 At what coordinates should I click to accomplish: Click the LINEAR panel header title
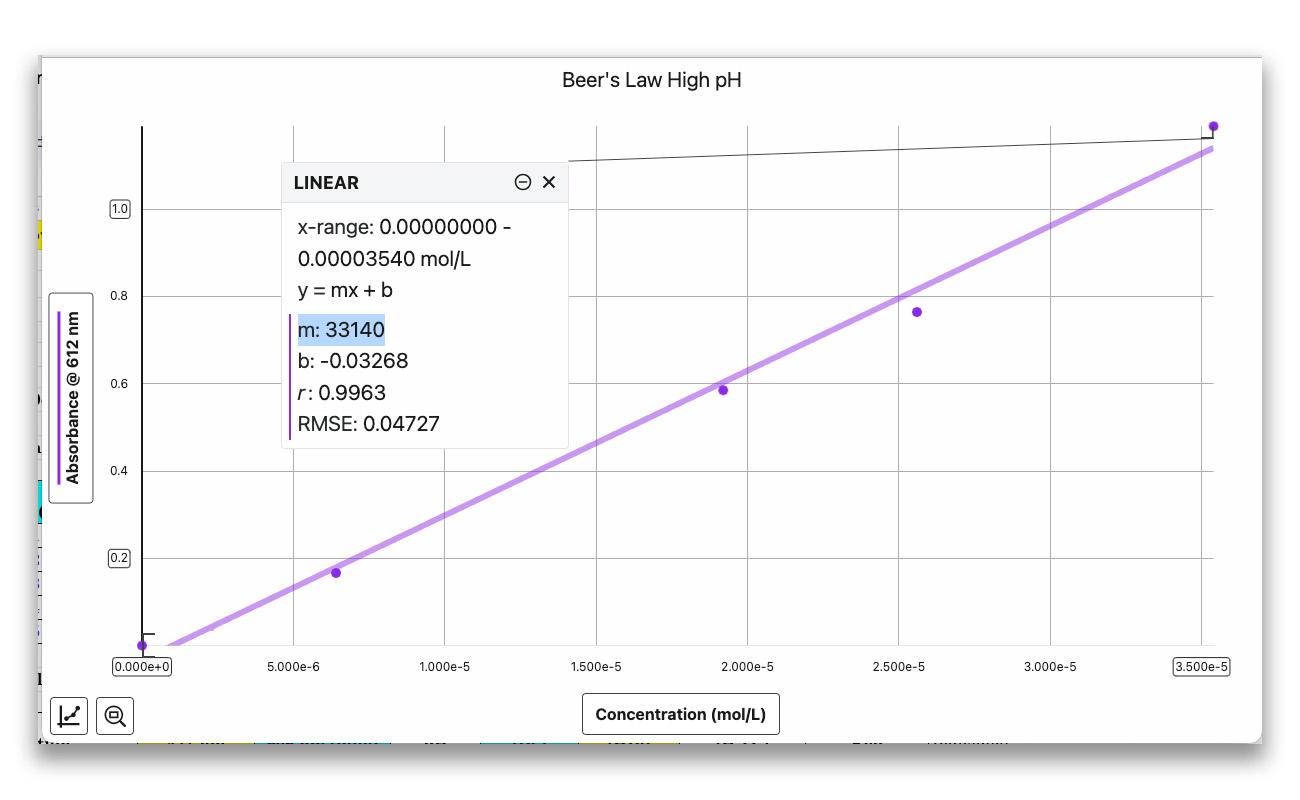coord(326,183)
